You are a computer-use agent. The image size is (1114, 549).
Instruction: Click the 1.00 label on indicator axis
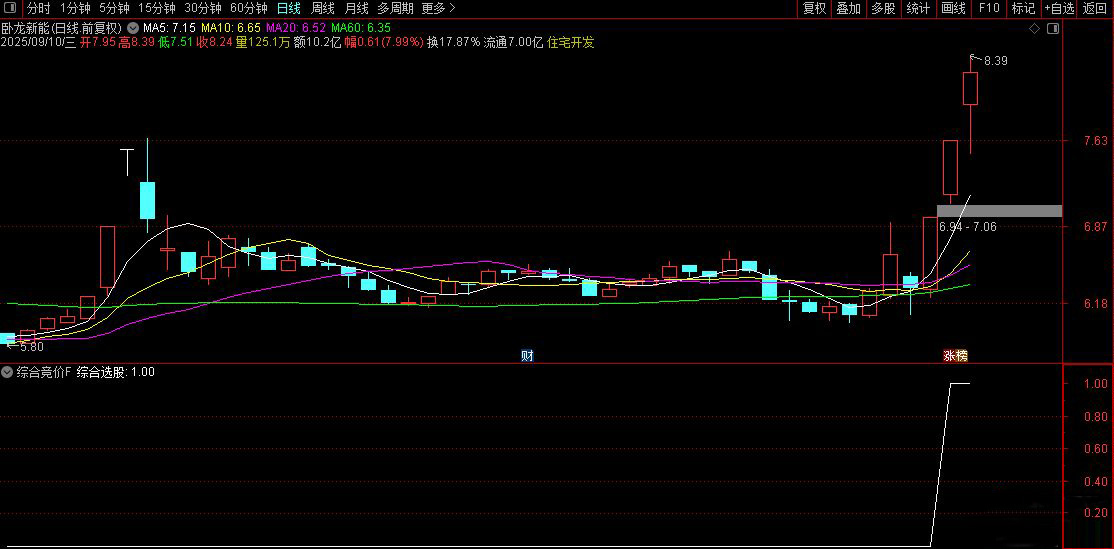point(1097,384)
